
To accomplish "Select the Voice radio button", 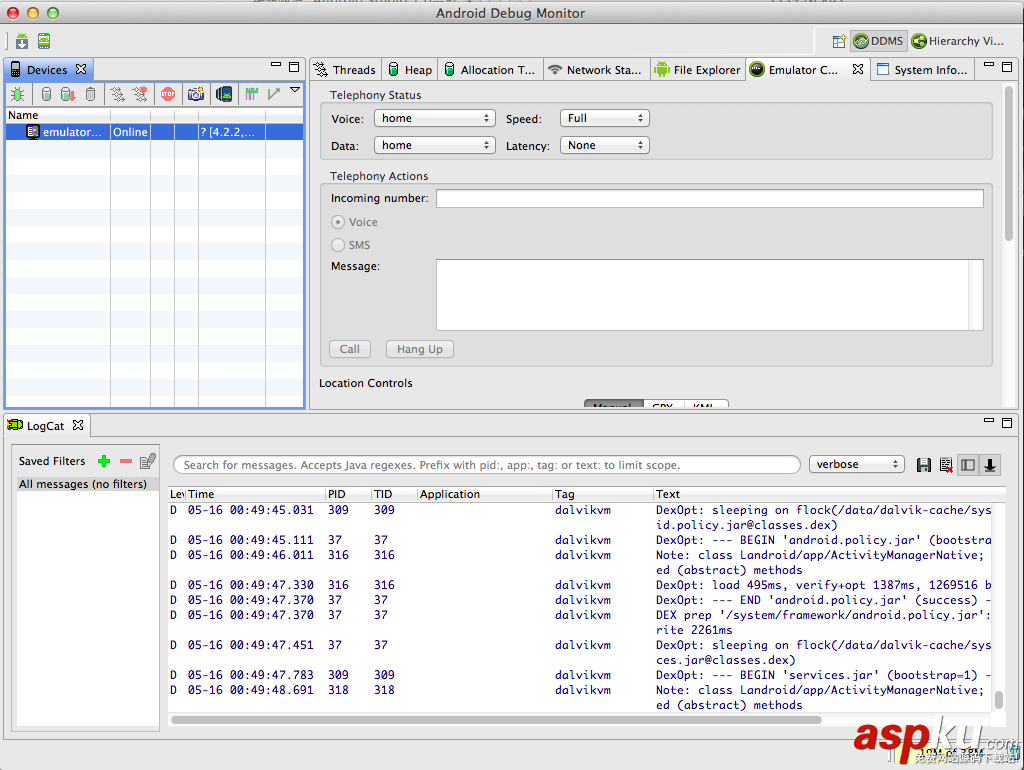I will (x=340, y=223).
